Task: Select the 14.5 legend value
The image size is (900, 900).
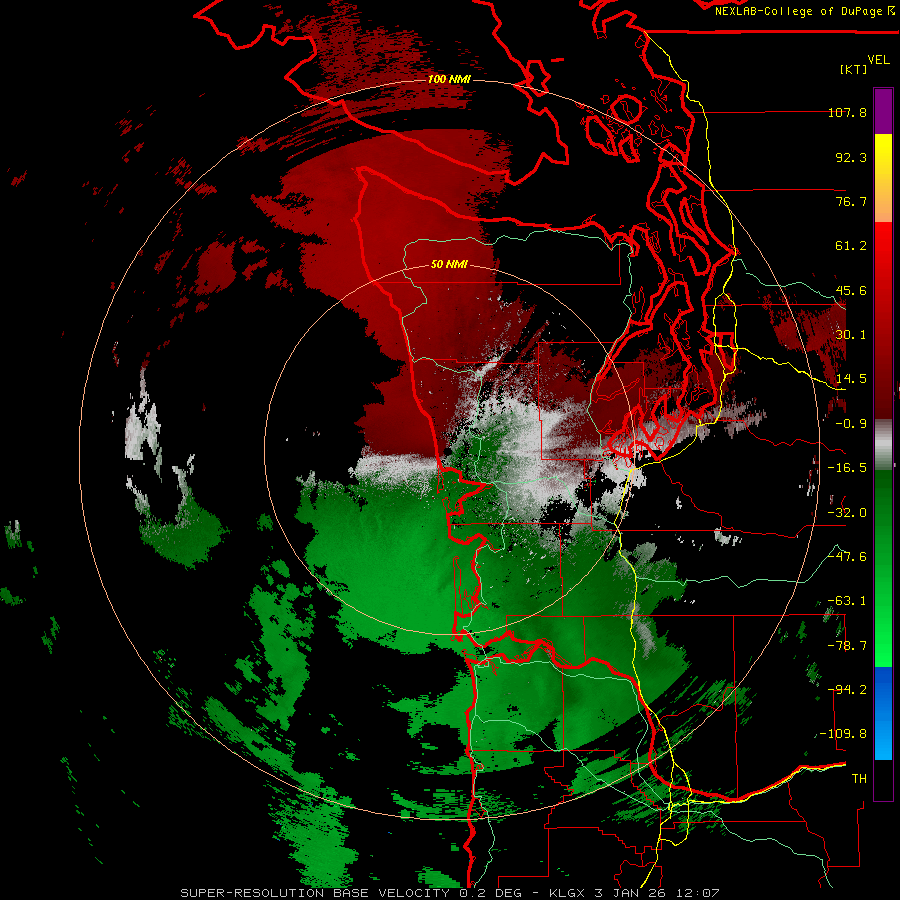Action: tap(851, 379)
